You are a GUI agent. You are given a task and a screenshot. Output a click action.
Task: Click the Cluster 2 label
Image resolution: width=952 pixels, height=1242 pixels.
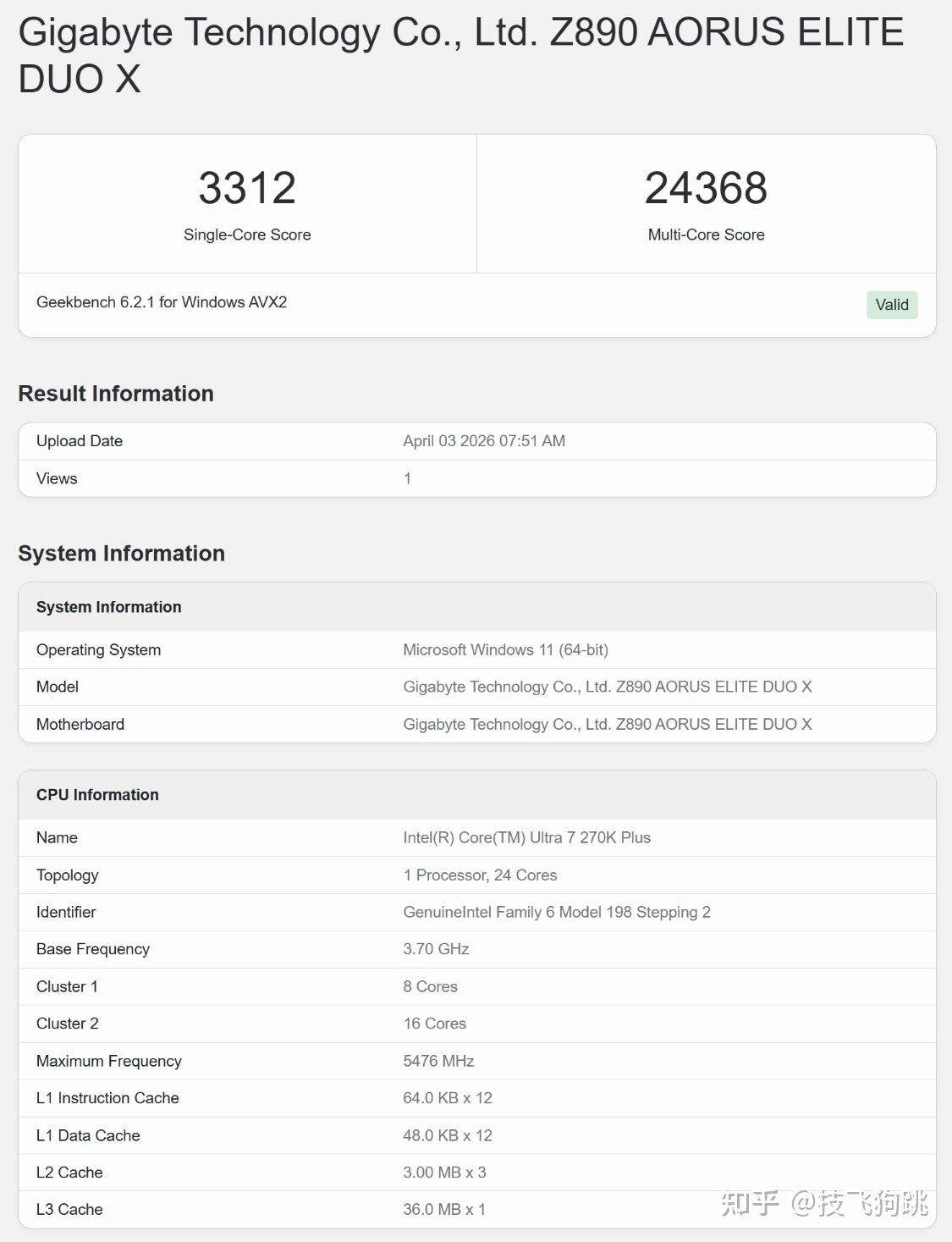point(68,1024)
